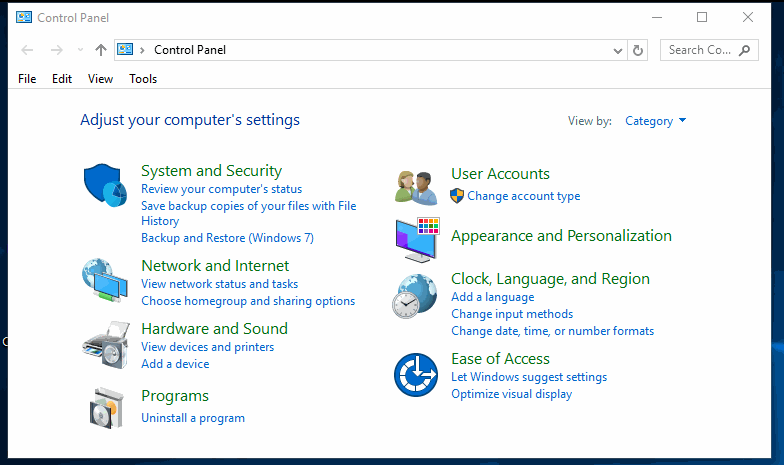Open the recent locations dropdown arrow
The width and height of the screenshot is (784, 465).
(x=80, y=50)
